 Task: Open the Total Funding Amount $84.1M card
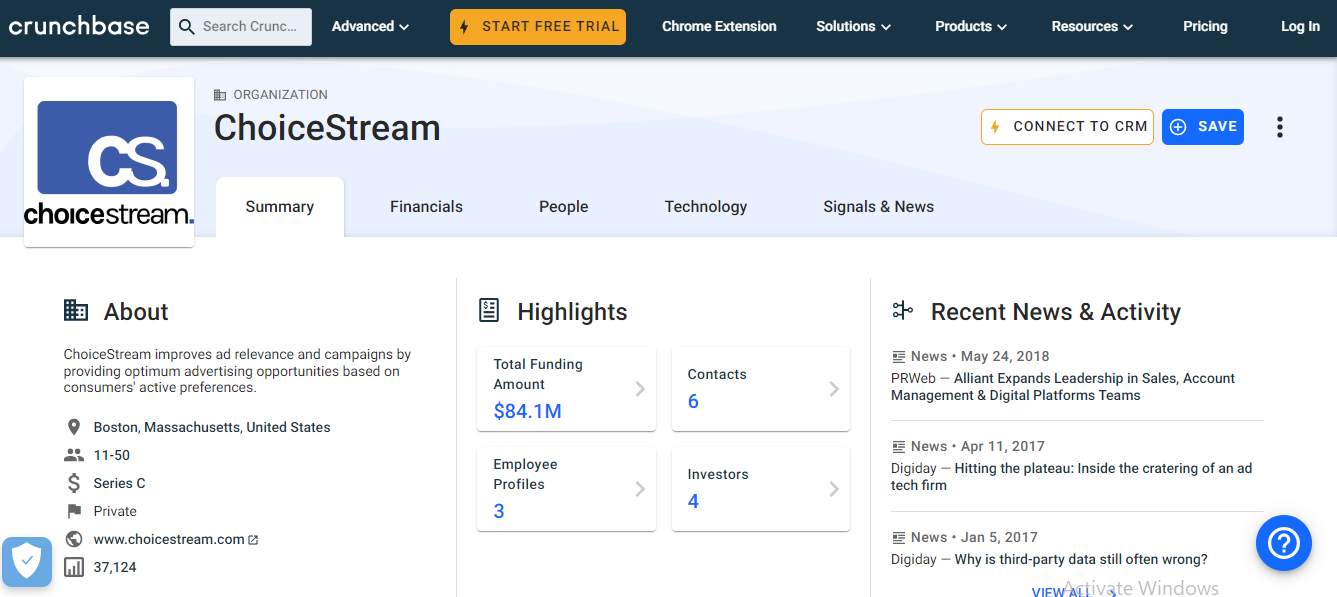566,389
